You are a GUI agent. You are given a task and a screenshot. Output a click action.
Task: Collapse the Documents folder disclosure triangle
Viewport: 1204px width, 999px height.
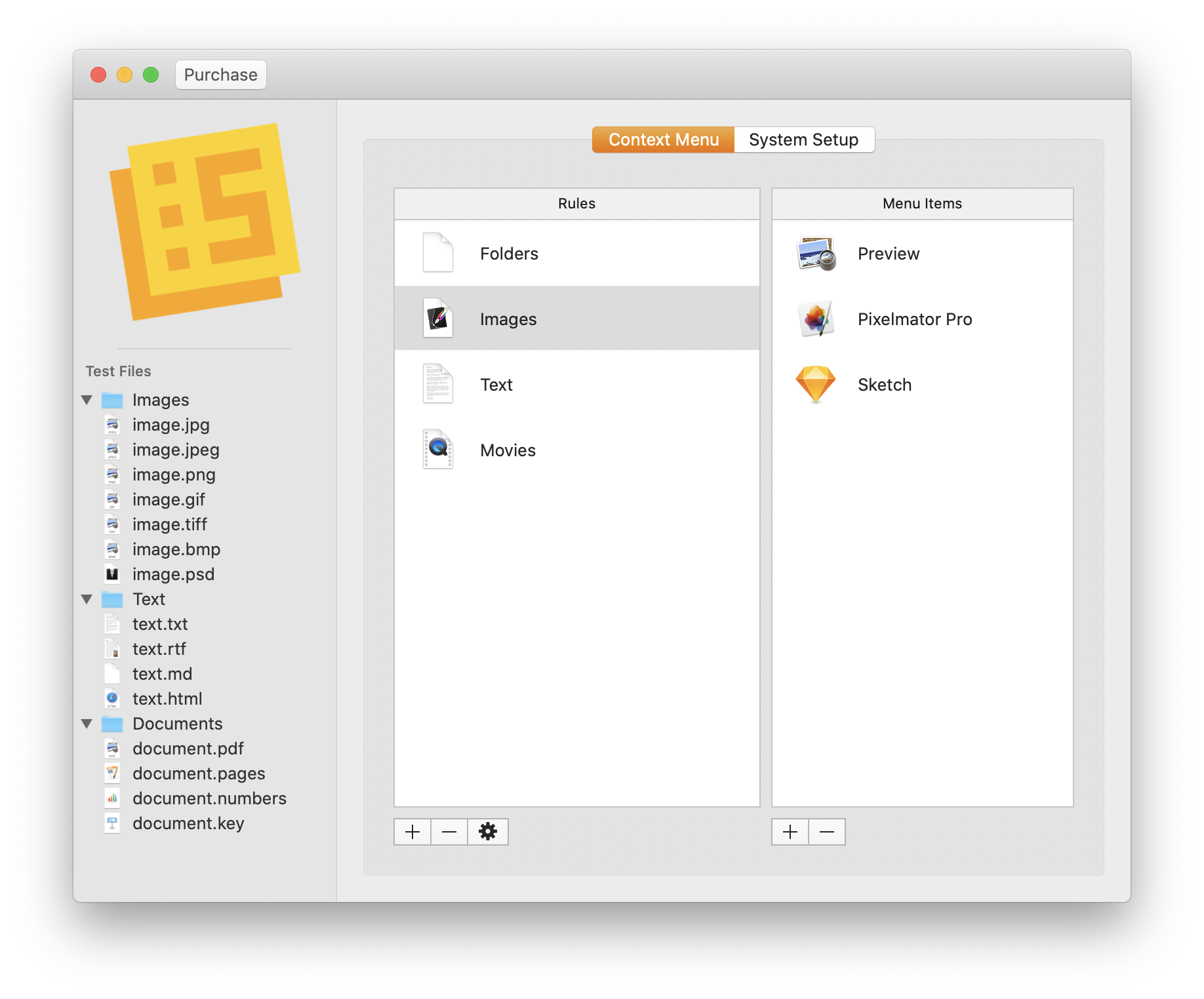click(x=87, y=724)
